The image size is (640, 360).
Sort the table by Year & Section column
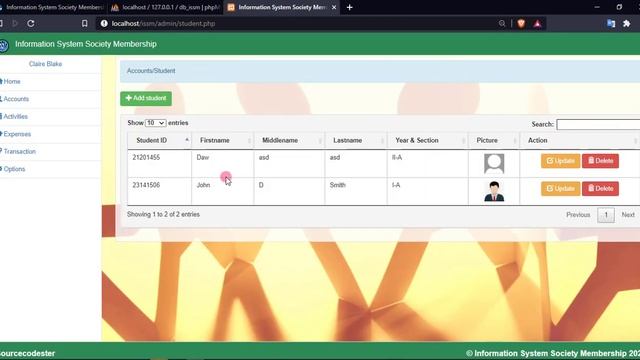pos(427,140)
